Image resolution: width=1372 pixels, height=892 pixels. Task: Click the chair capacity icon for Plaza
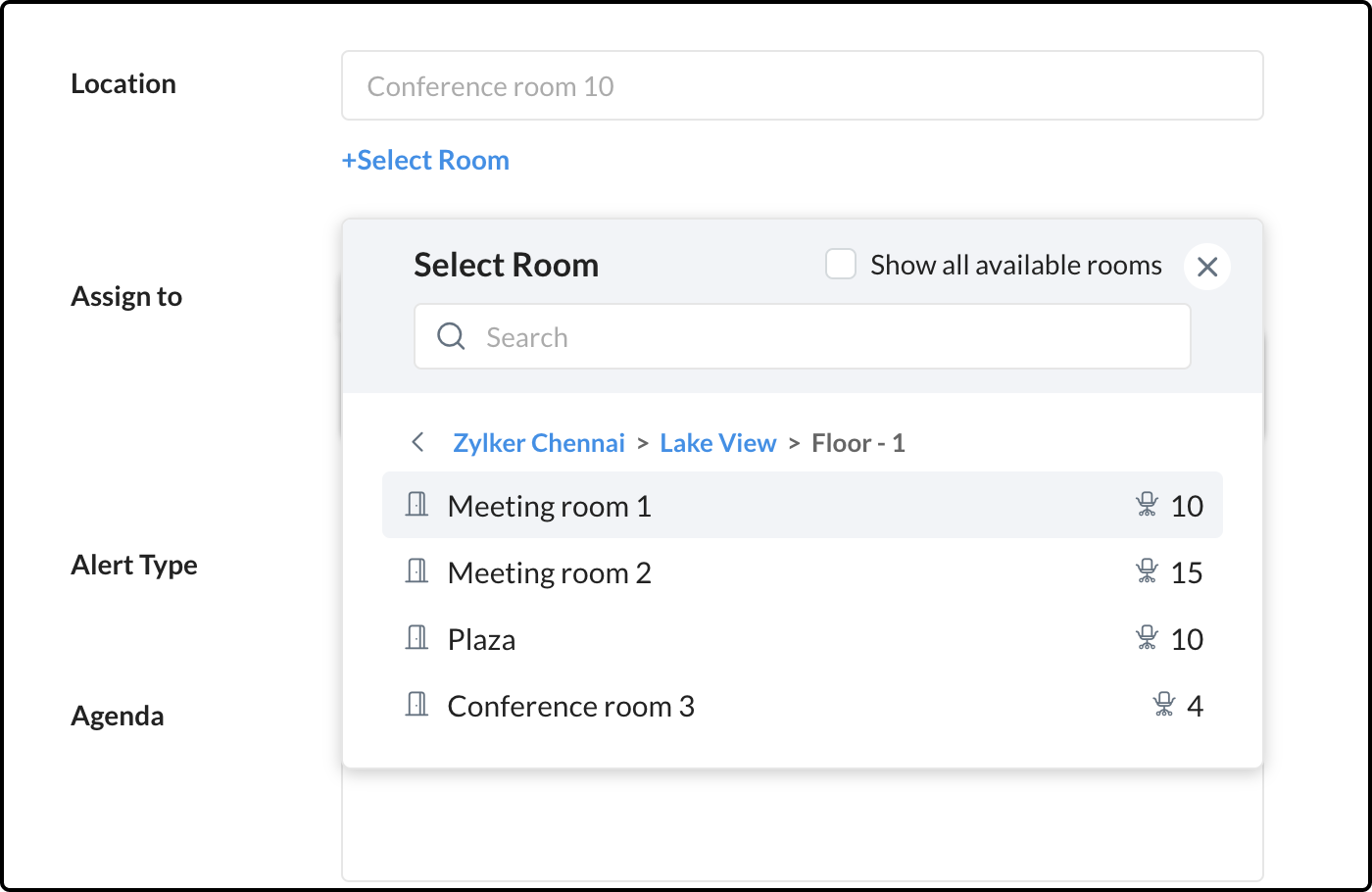pos(1147,638)
